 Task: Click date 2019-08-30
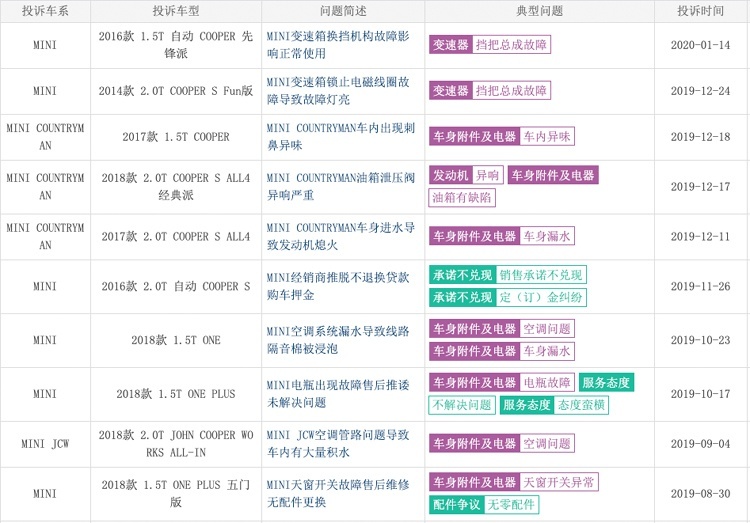point(700,493)
